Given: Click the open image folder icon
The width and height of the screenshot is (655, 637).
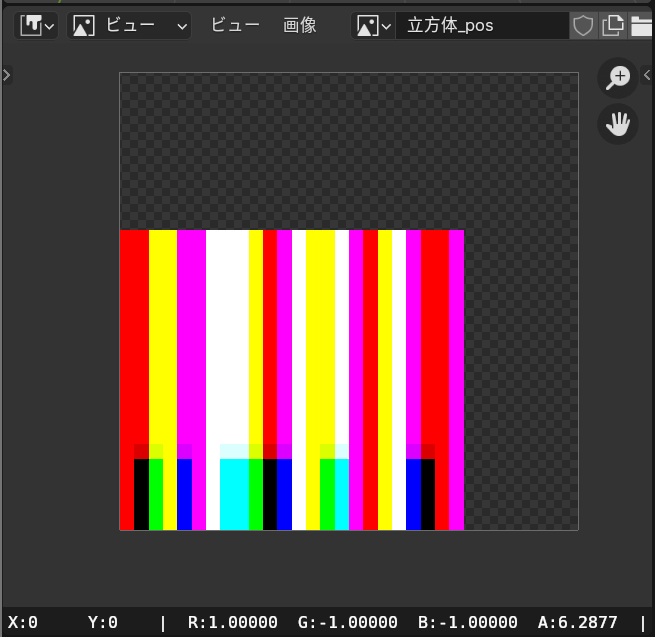Looking at the screenshot, I should [641, 26].
